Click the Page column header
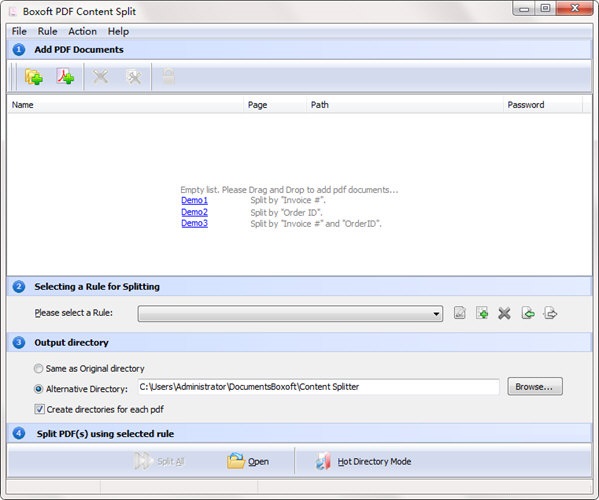599x500 pixels. (274, 105)
